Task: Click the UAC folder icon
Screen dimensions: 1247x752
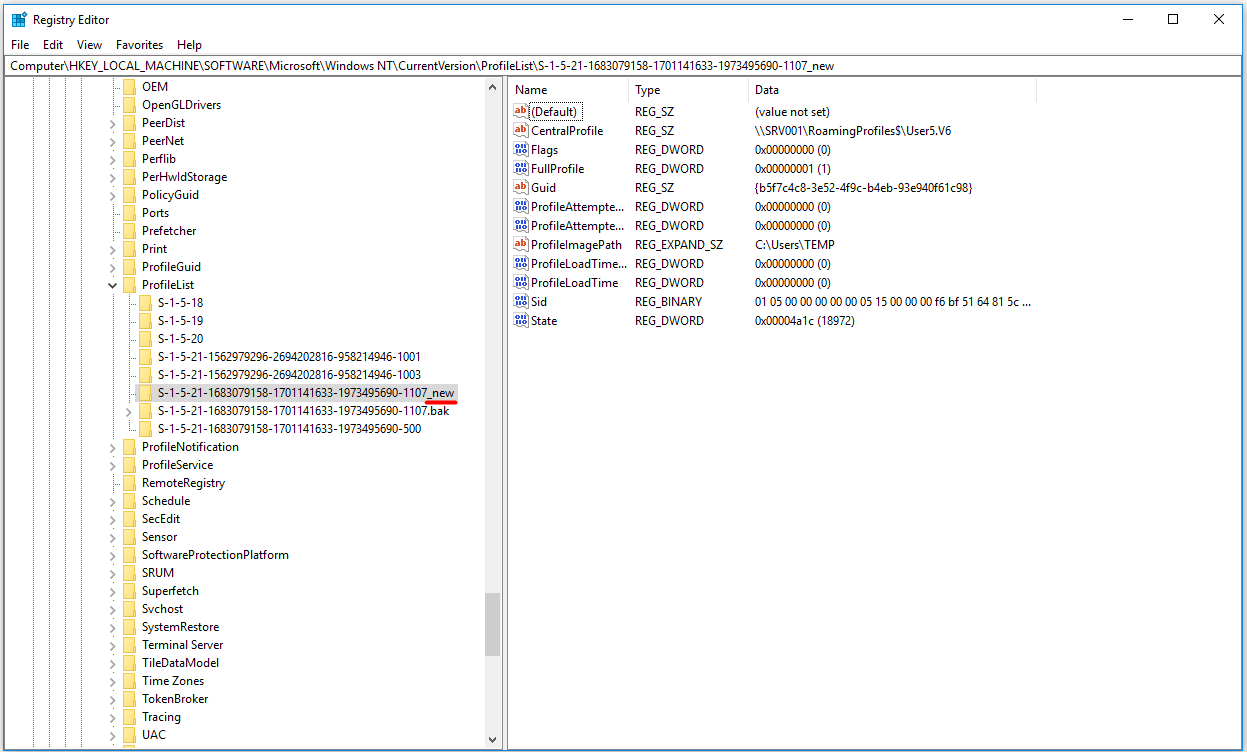Action: tap(129, 735)
